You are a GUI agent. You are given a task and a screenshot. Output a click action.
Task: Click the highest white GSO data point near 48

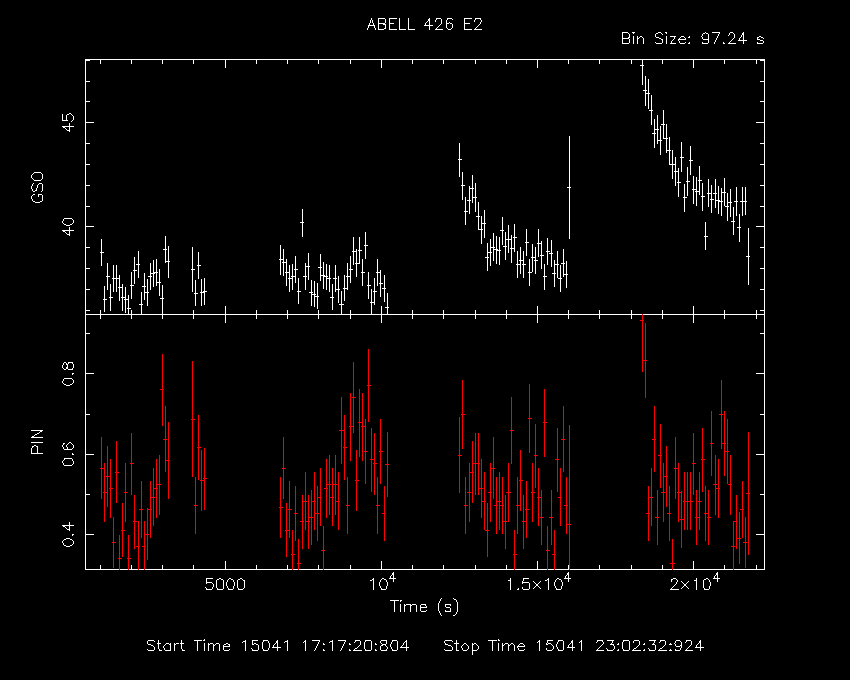tap(642, 66)
